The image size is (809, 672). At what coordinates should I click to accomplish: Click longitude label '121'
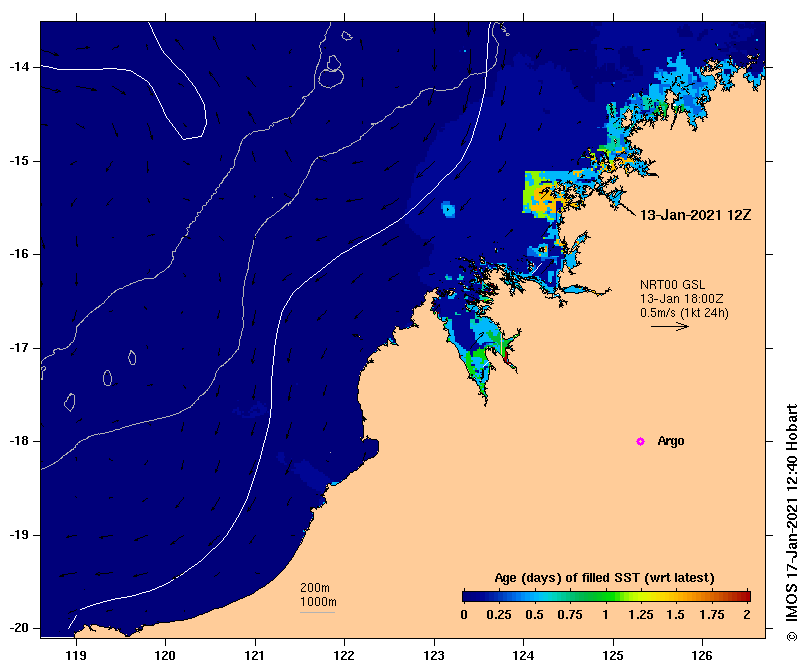[255, 655]
